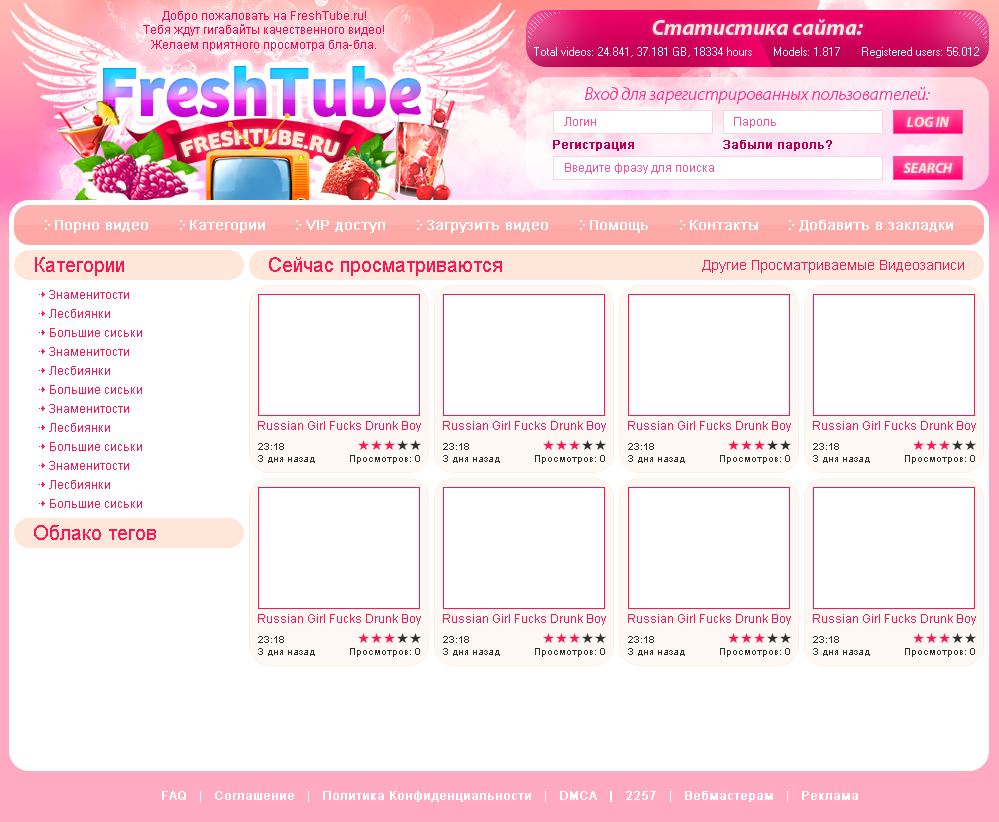Open the DMCA footer link
Image resolution: width=999 pixels, height=822 pixels.
[578, 796]
